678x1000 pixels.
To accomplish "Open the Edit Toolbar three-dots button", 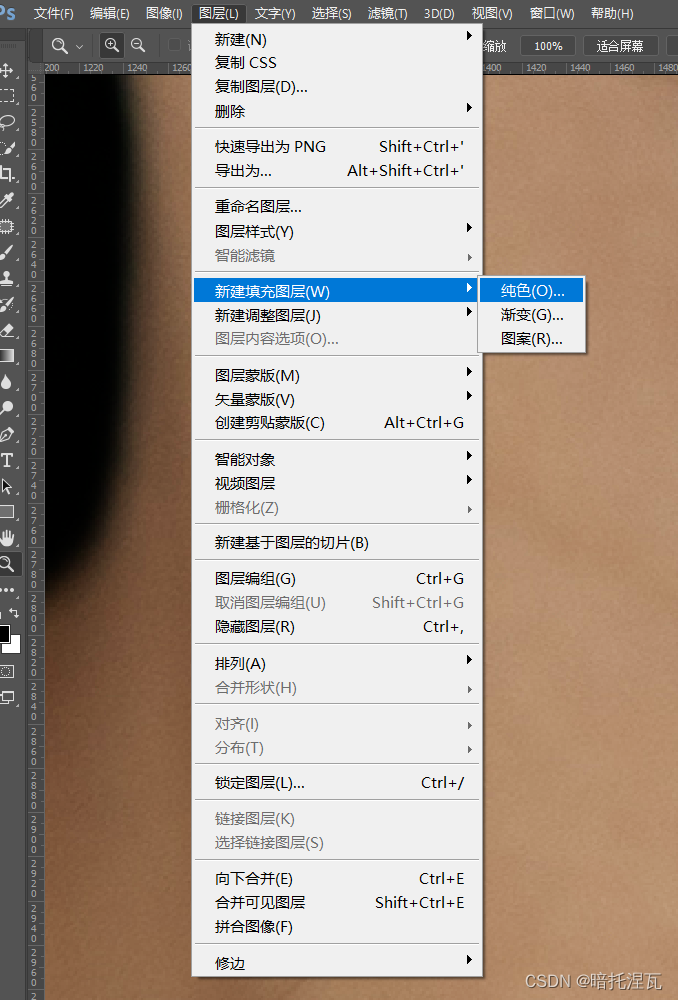I will click(x=7, y=590).
